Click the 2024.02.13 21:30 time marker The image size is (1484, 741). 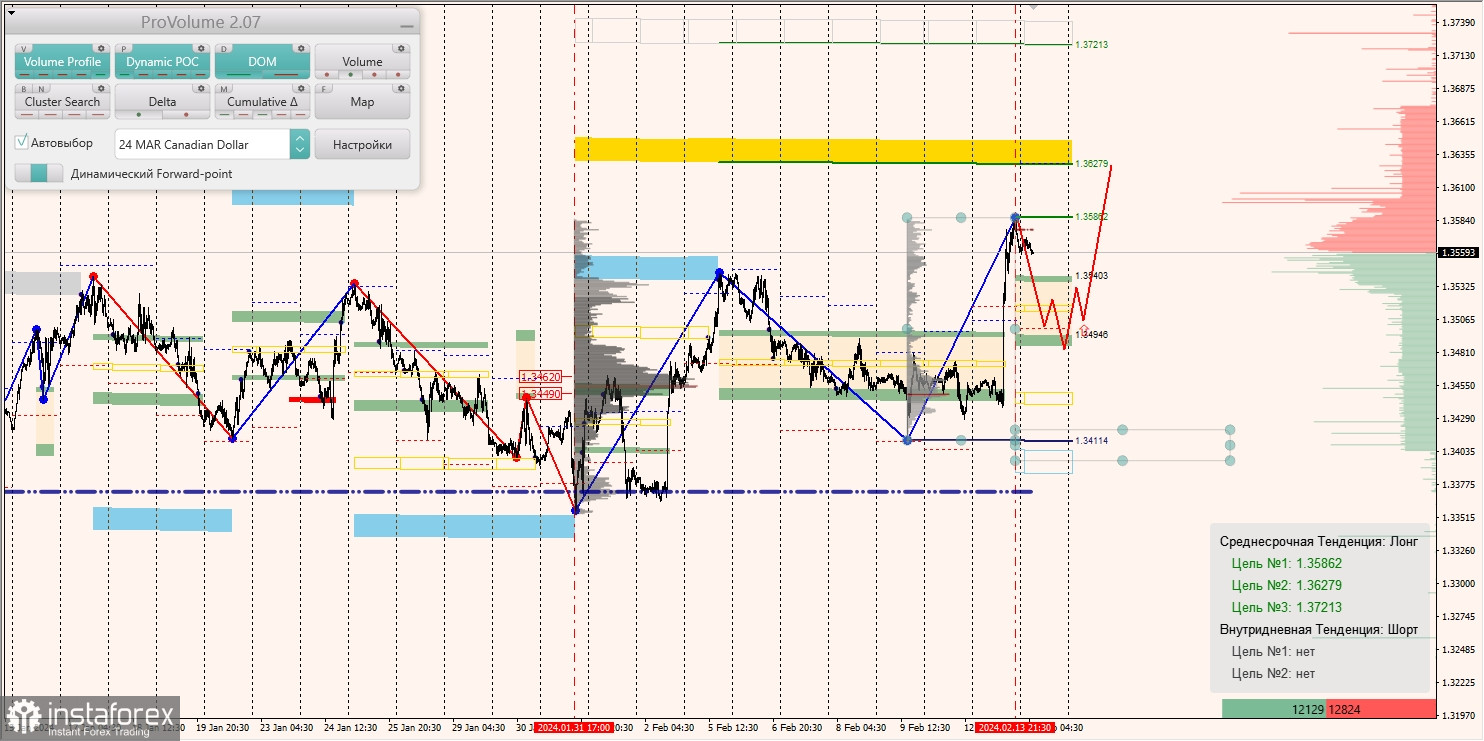pos(1015,728)
